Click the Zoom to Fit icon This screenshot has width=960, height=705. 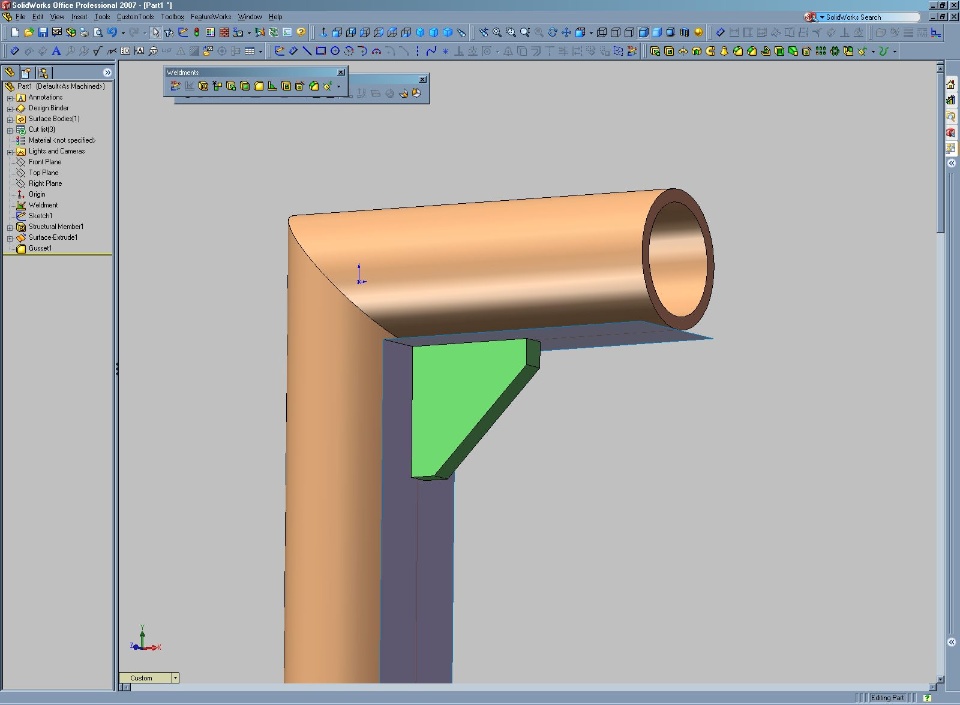coord(497,32)
